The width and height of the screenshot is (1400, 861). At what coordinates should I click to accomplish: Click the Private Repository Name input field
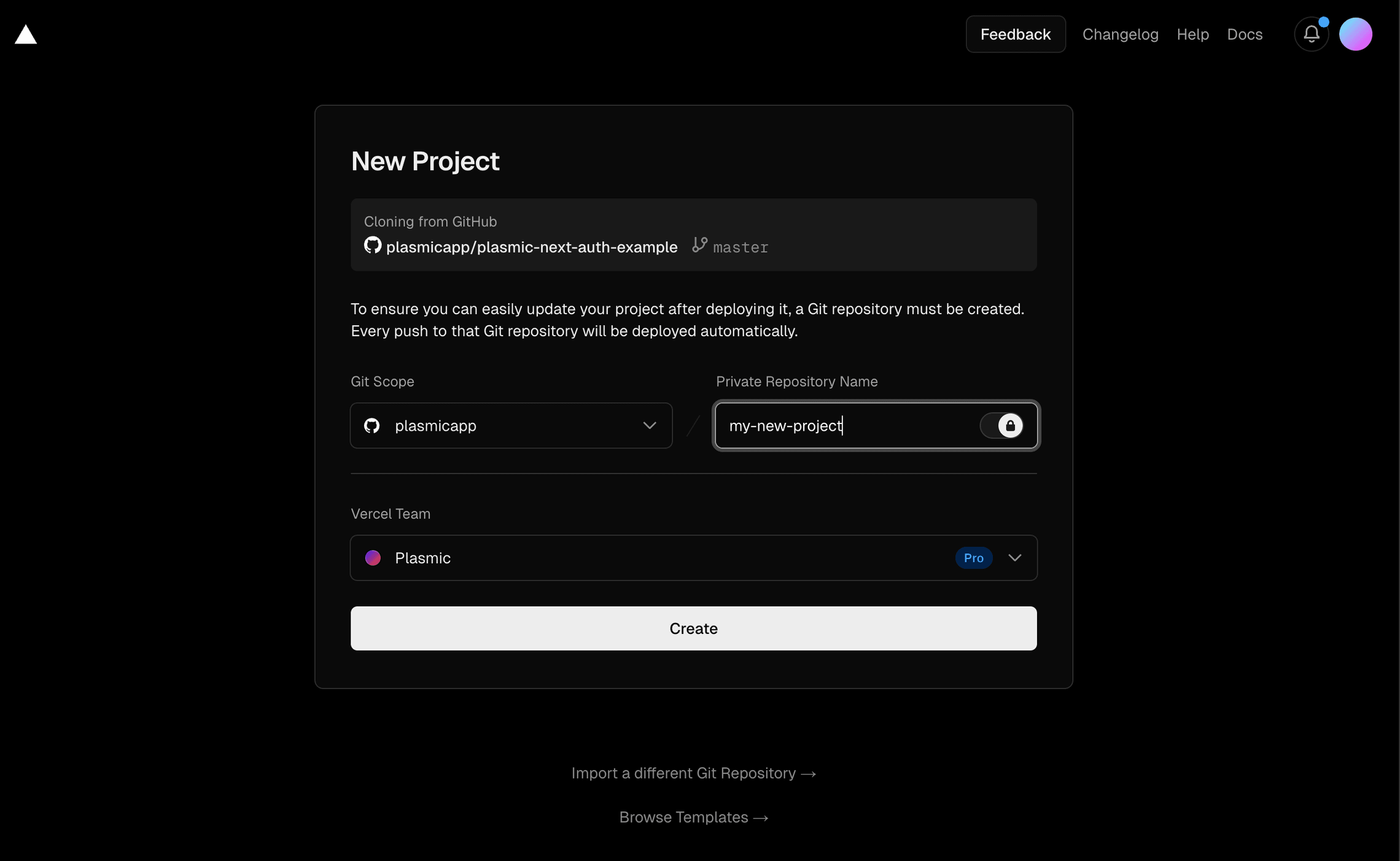click(x=841, y=425)
